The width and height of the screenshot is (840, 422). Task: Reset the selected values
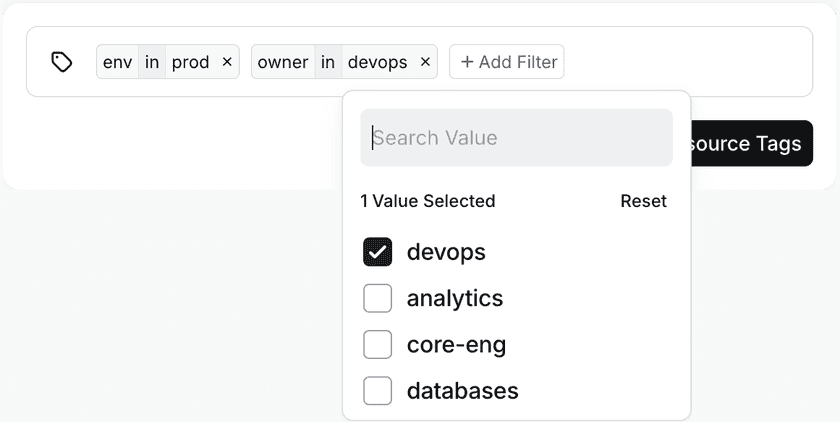(643, 201)
